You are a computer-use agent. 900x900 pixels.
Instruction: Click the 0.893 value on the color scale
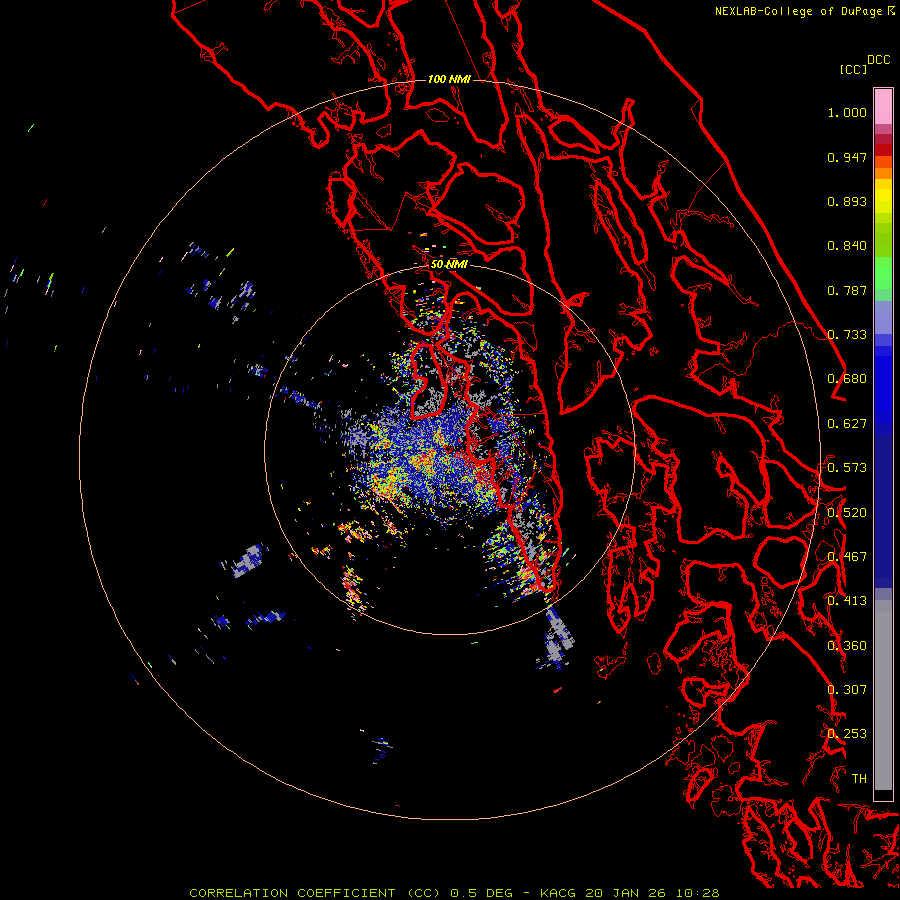(847, 201)
